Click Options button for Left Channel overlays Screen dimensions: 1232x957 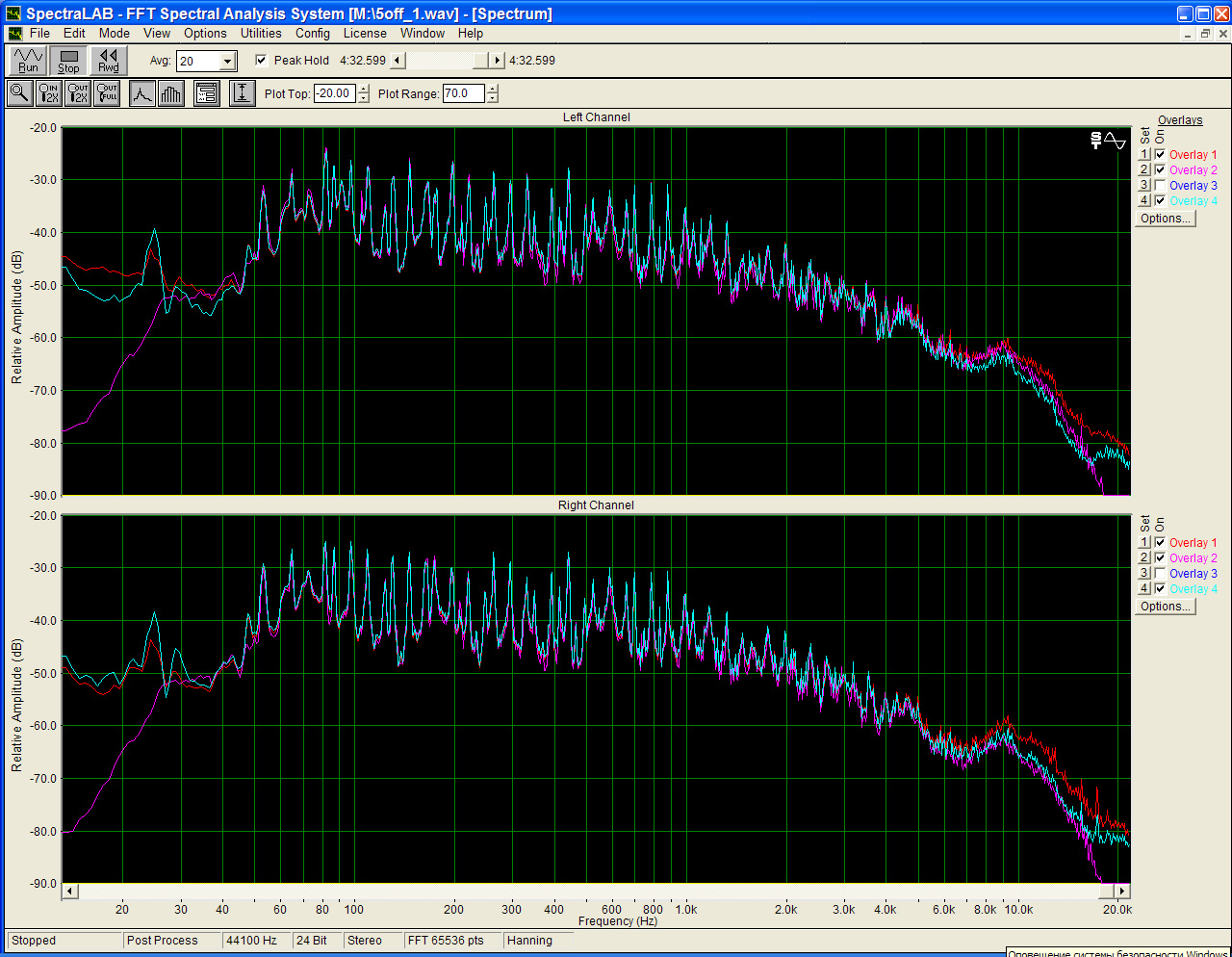click(1165, 219)
